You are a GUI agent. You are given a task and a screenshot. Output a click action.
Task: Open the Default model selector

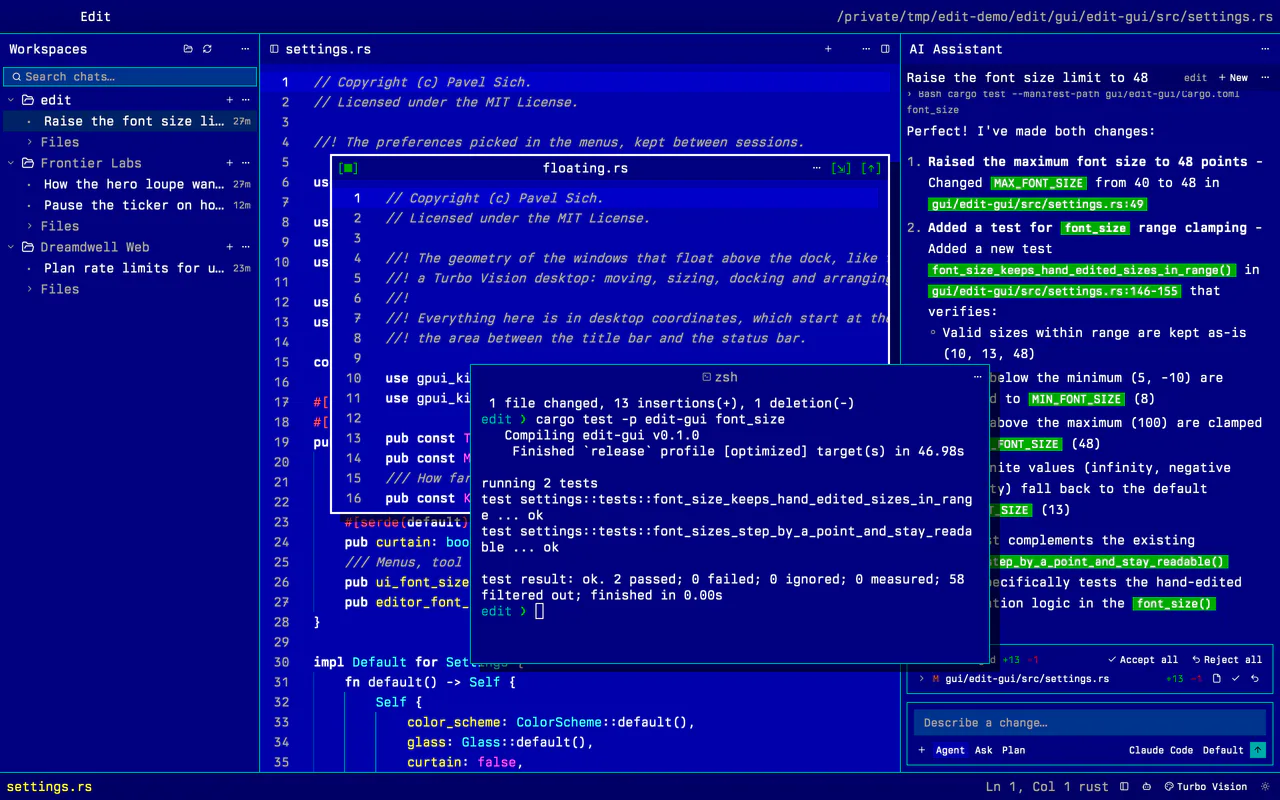(1223, 750)
